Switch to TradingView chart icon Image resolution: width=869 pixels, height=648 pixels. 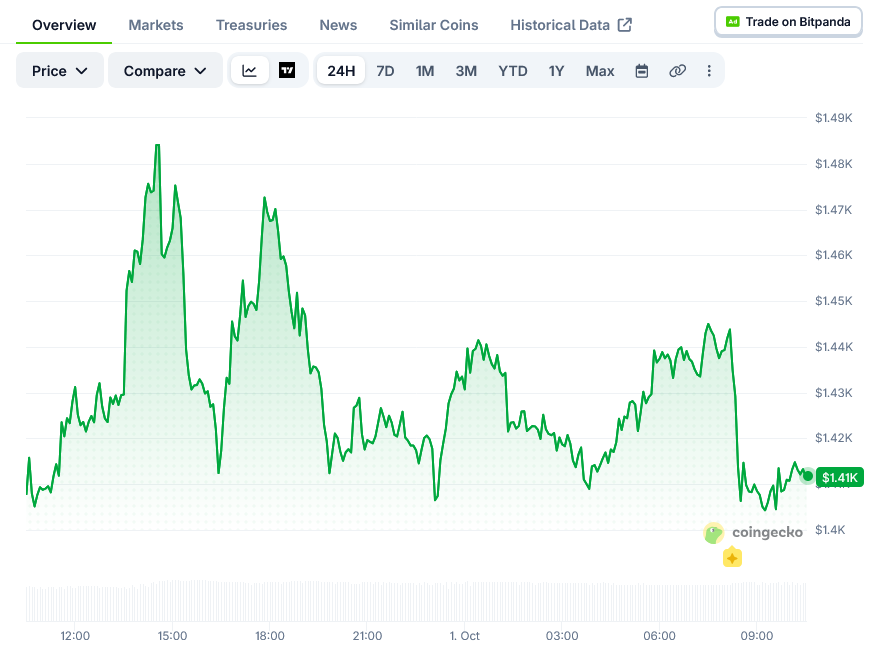287,70
